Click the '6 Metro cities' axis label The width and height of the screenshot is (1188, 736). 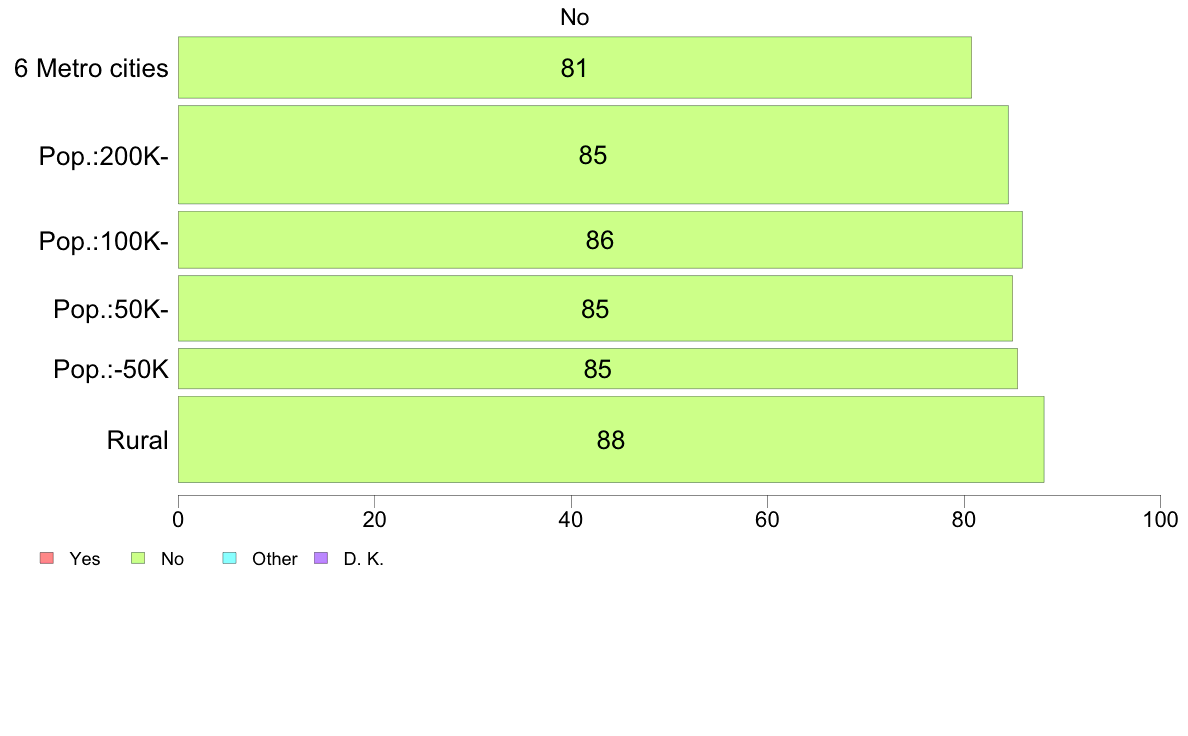click(x=91, y=68)
